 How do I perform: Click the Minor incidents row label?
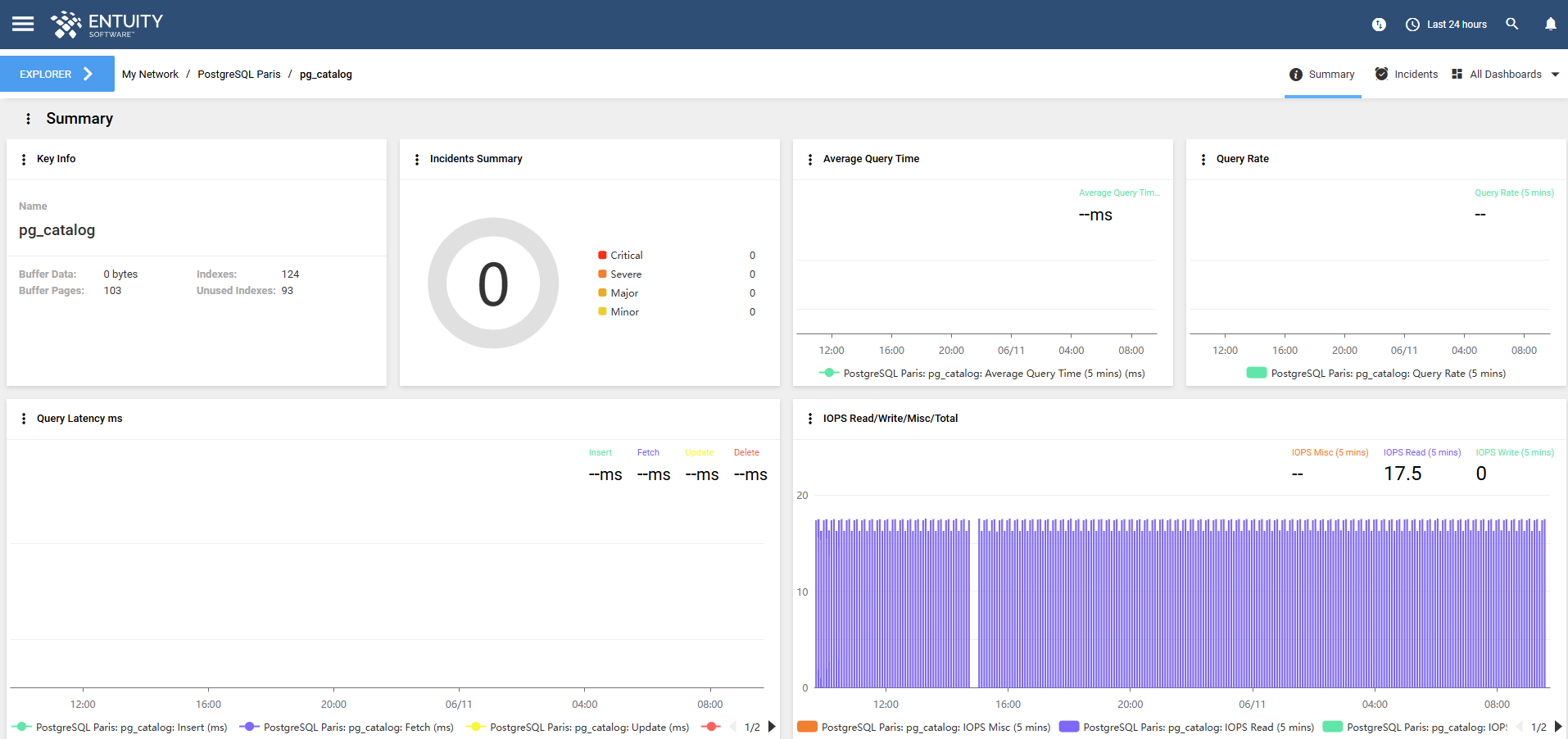[x=625, y=312]
